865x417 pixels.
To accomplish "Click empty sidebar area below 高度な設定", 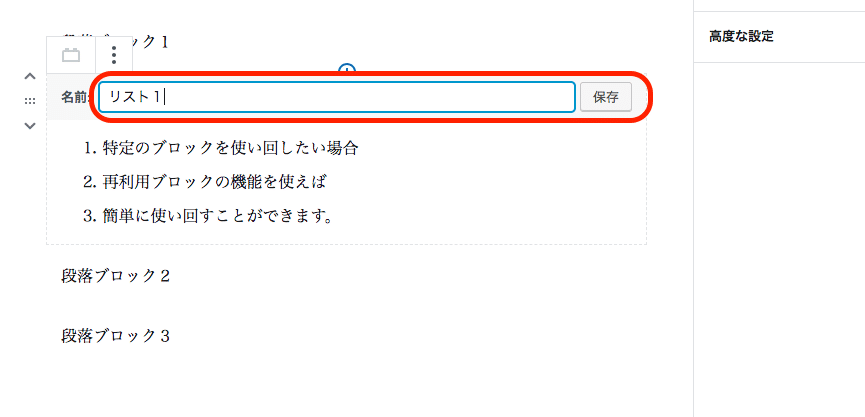I will click(779, 237).
